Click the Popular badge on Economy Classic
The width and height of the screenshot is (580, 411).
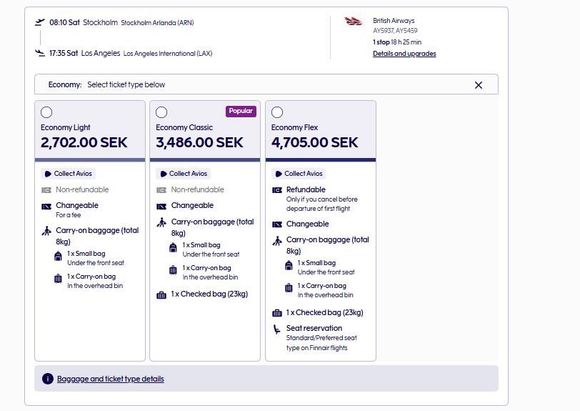[x=241, y=111]
